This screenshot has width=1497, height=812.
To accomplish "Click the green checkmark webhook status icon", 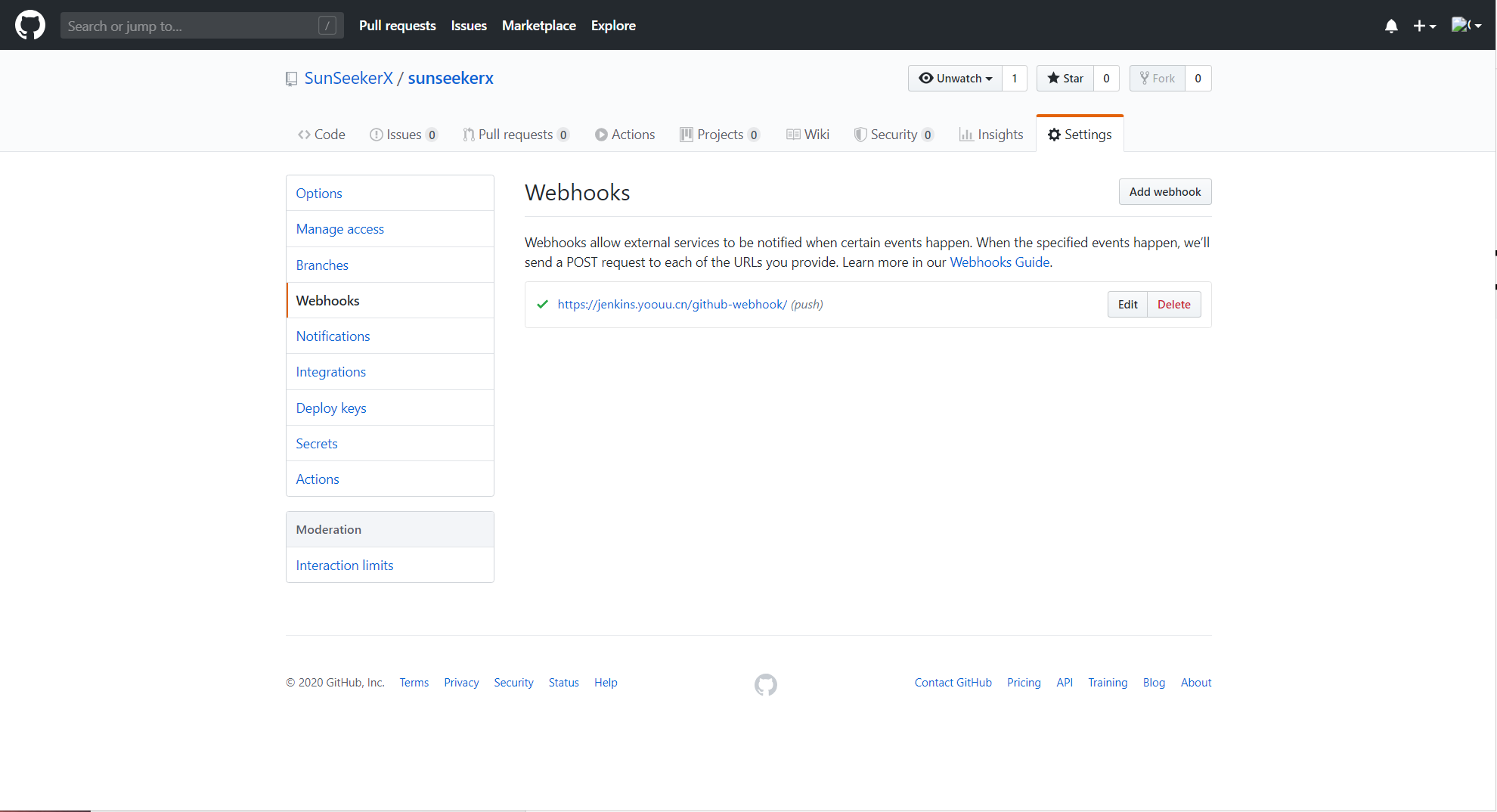I will (x=542, y=305).
